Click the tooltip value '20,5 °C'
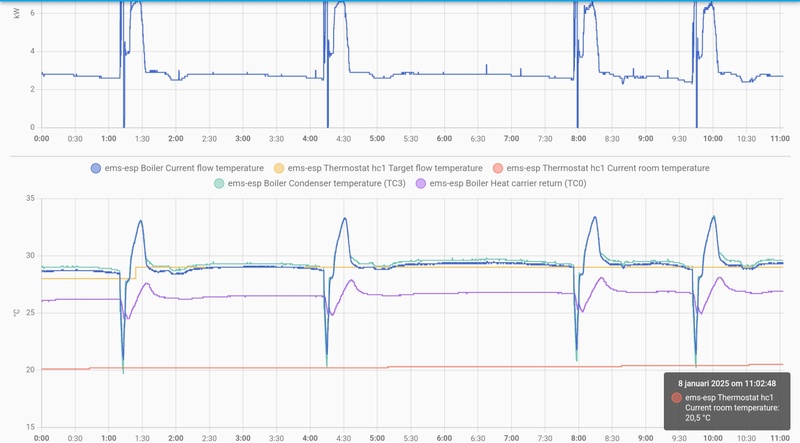 [x=698, y=418]
